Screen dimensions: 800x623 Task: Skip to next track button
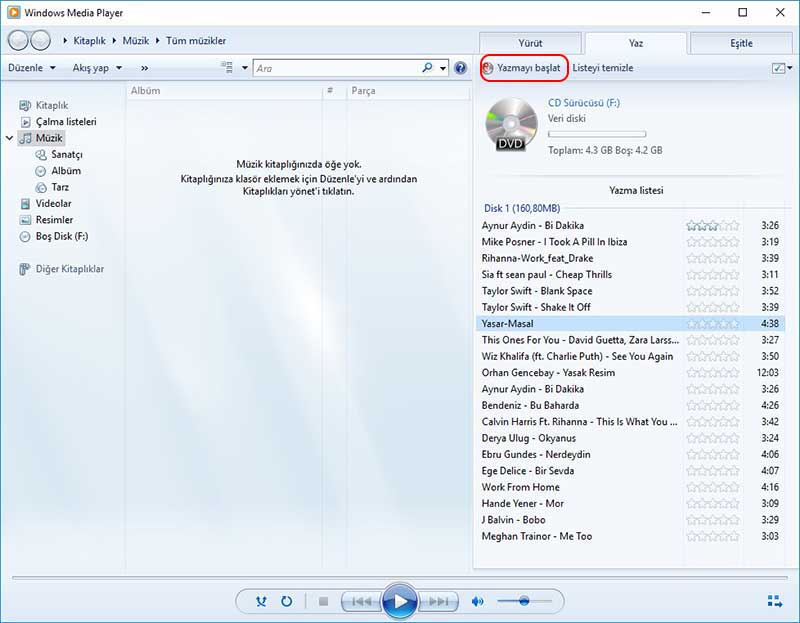tap(438, 601)
